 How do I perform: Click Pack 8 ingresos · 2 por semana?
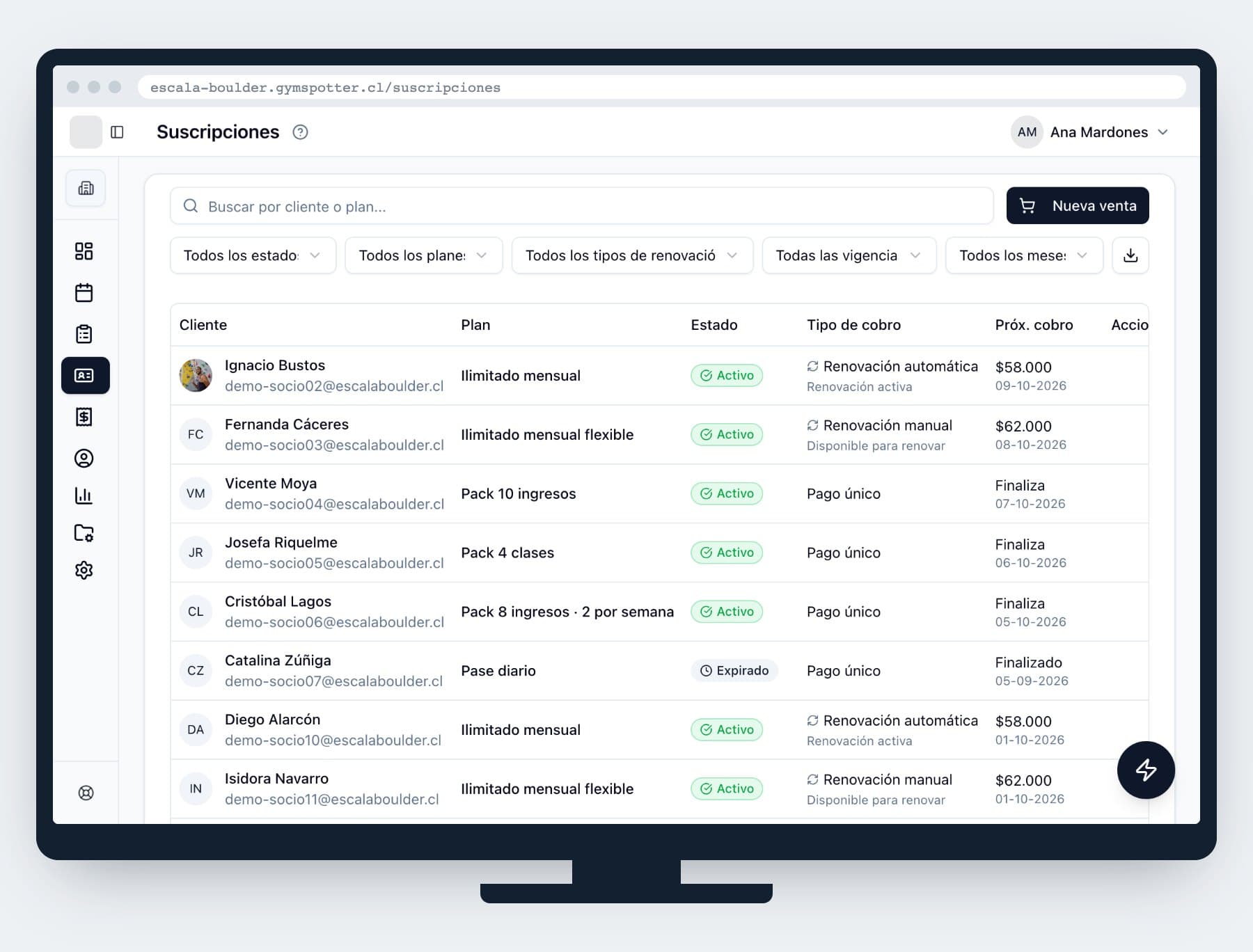pos(567,612)
